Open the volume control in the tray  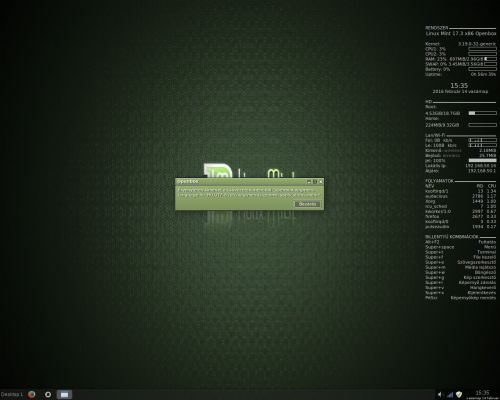440,395
